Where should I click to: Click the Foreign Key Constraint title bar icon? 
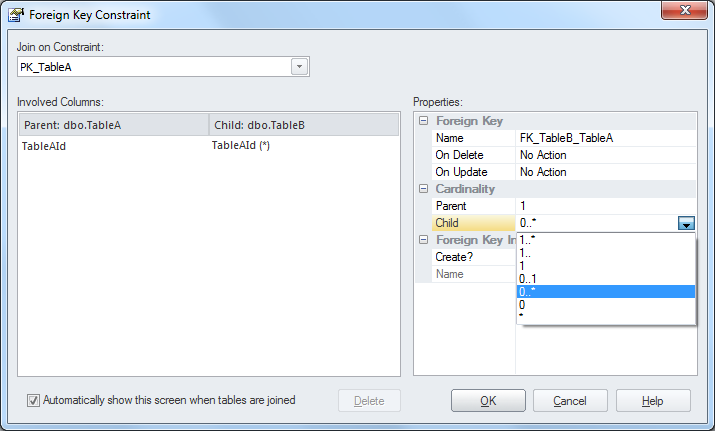pos(16,15)
